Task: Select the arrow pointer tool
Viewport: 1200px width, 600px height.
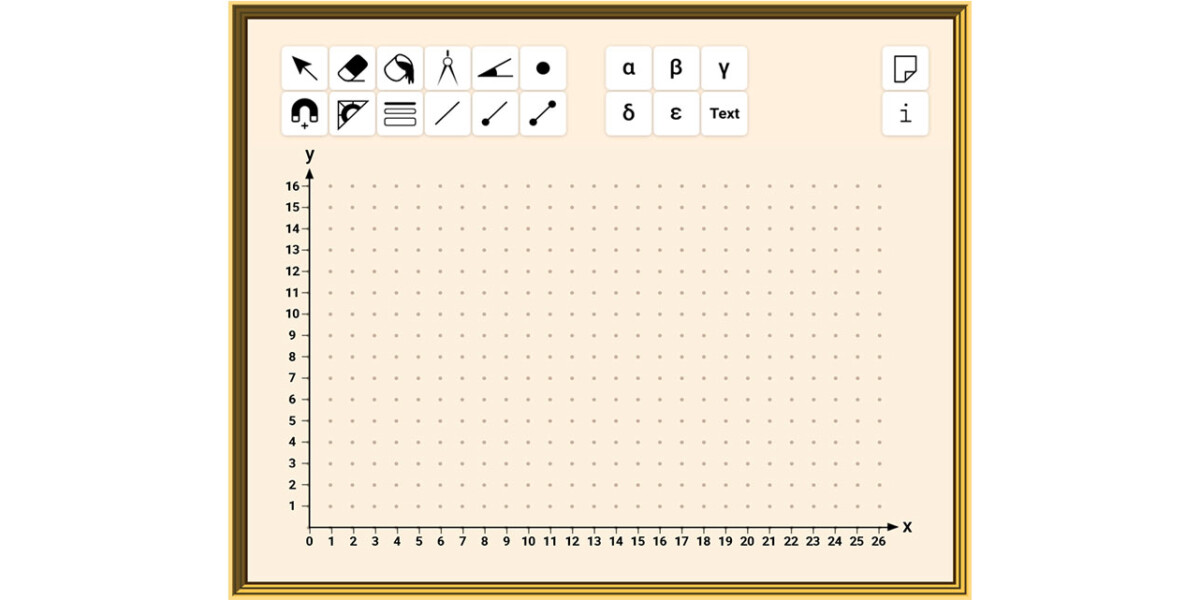Action: point(304,68)
